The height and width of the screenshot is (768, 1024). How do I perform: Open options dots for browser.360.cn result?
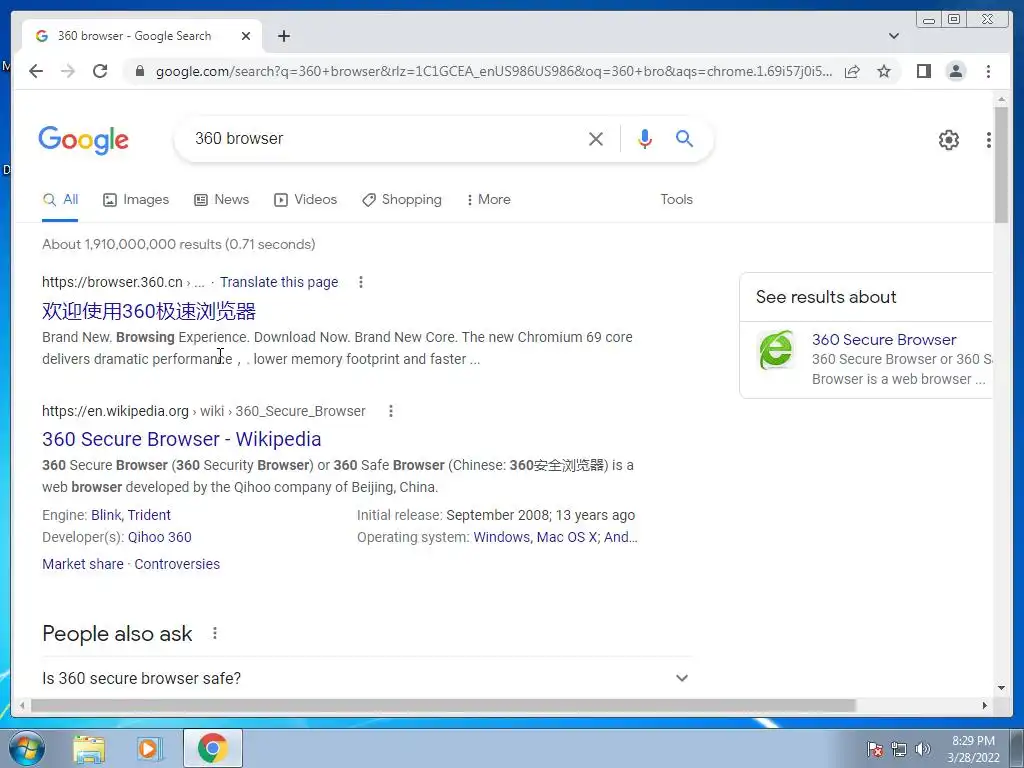[360, 282]
